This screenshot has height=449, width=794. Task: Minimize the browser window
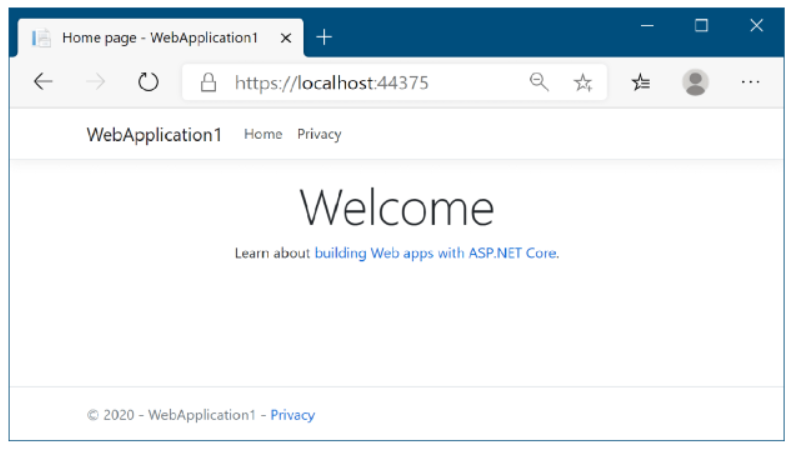647,26
